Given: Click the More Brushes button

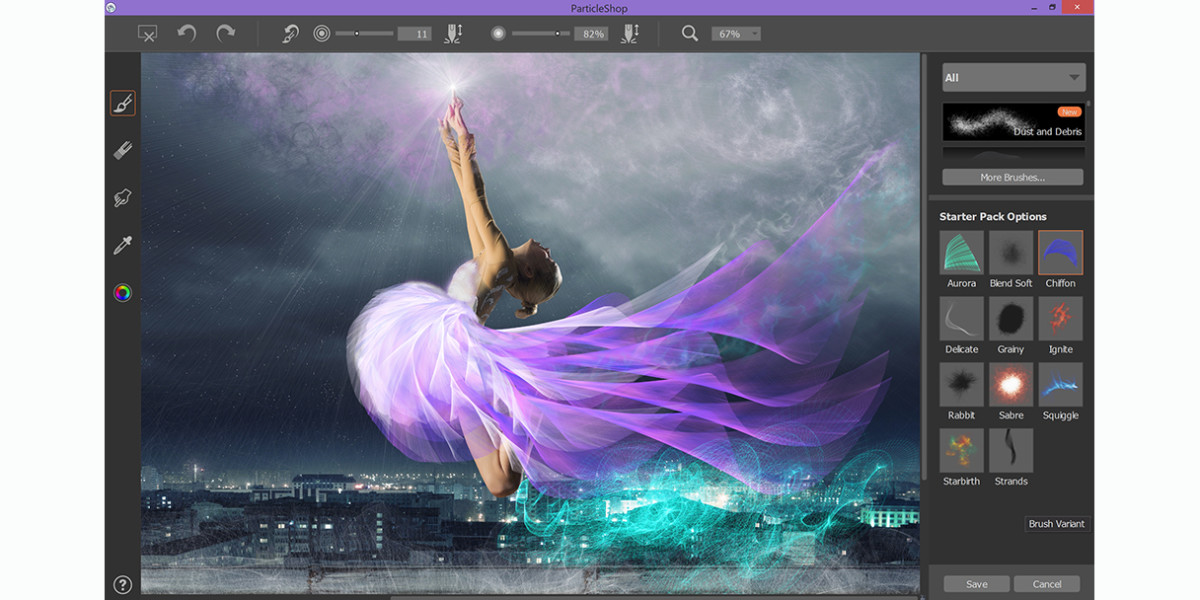Looking at the screenshot, I should pos(1012,177).
